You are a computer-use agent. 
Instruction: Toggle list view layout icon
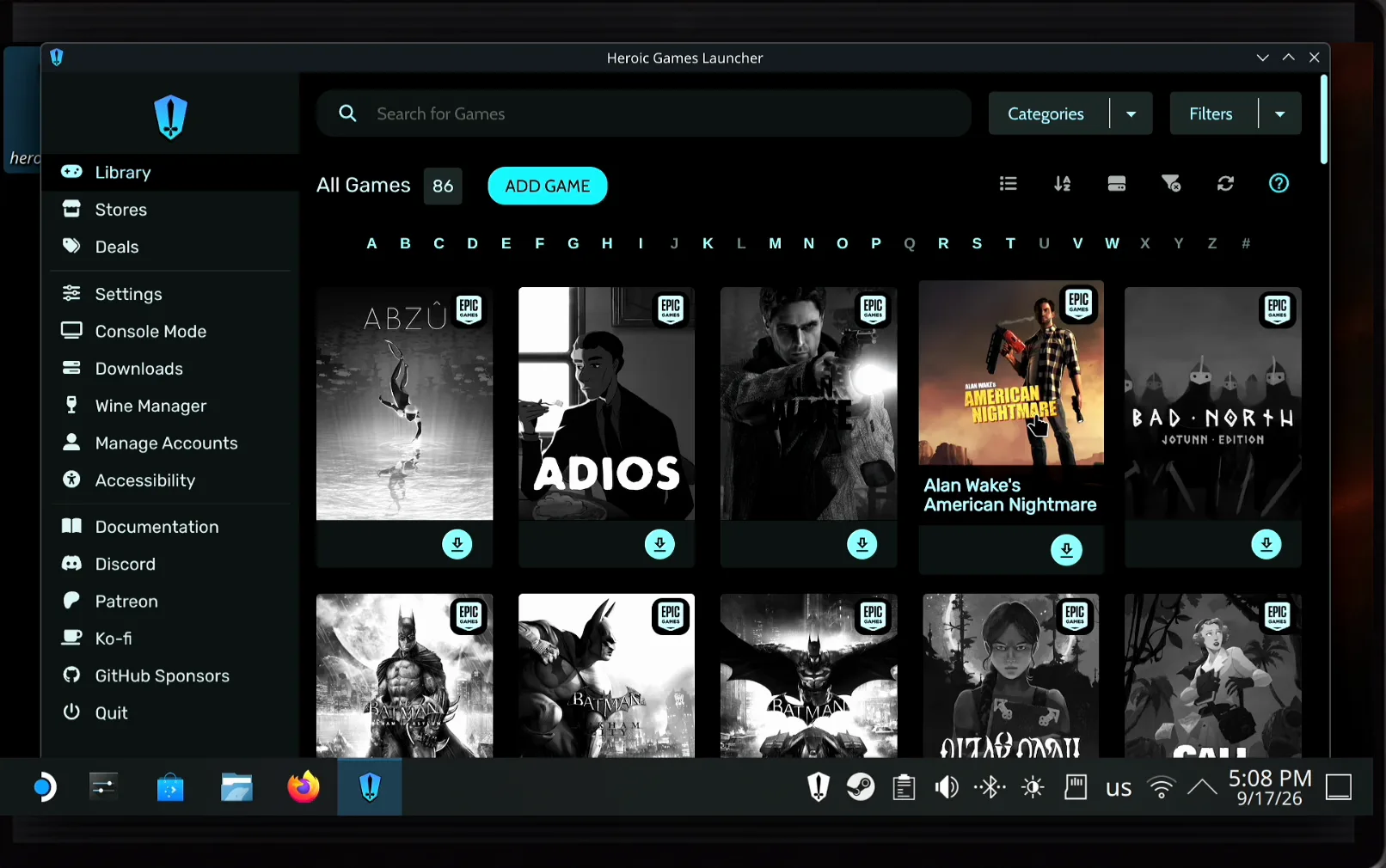click(x=1009, y=184)
